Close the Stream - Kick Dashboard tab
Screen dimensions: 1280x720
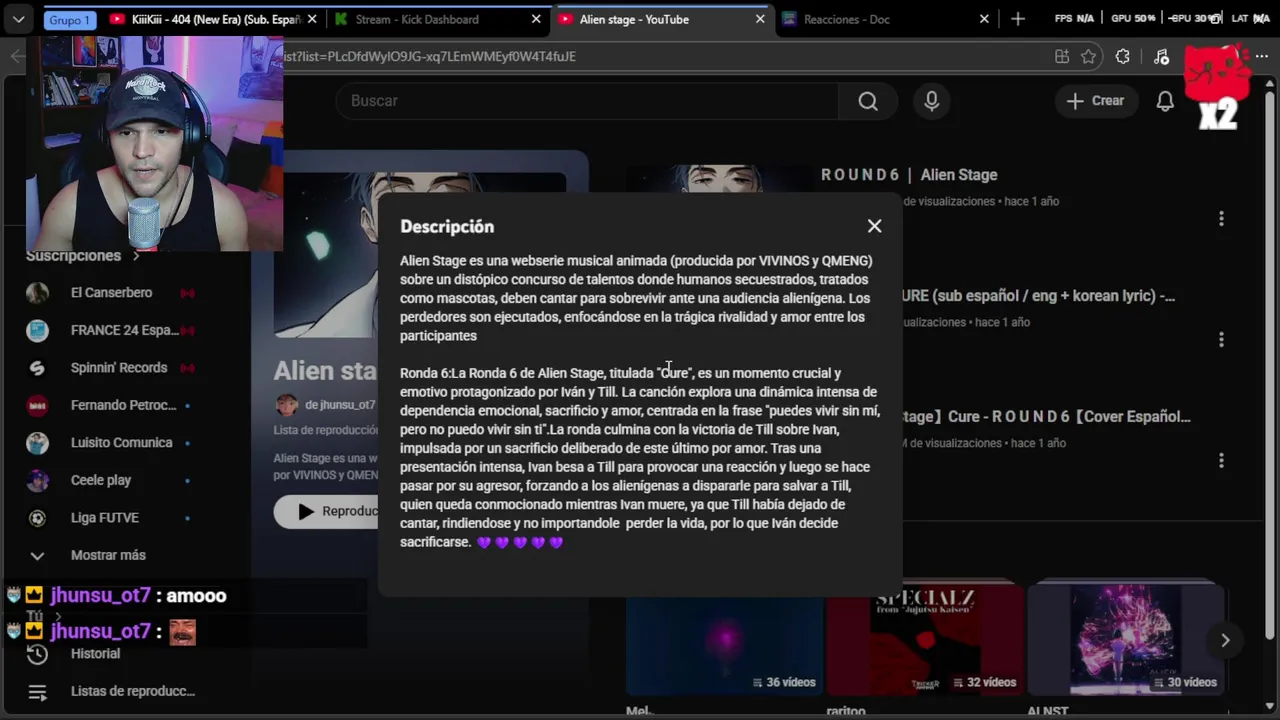tap(536, 19)
